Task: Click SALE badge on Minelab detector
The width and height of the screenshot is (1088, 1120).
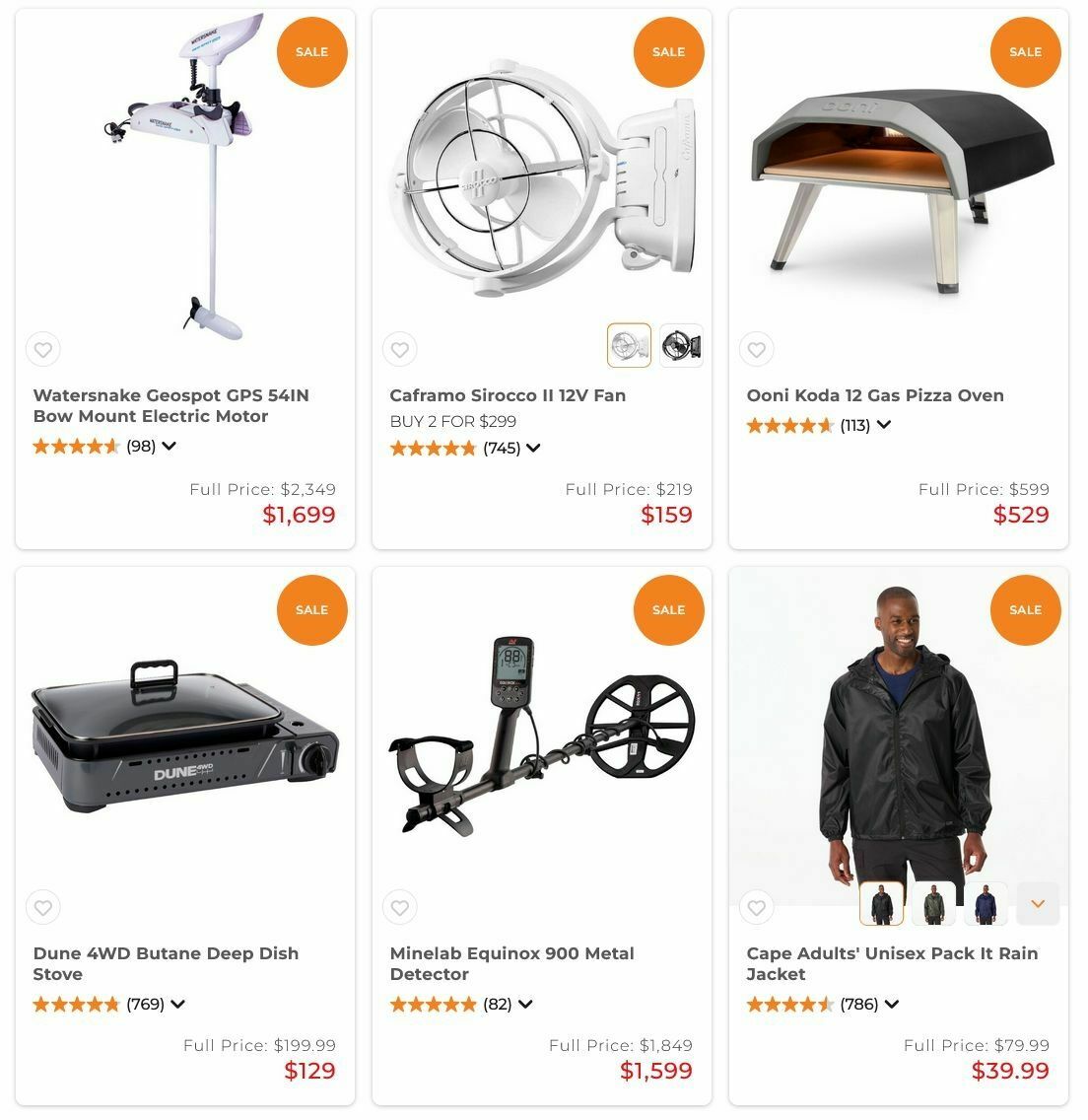Action: [669, 610]
